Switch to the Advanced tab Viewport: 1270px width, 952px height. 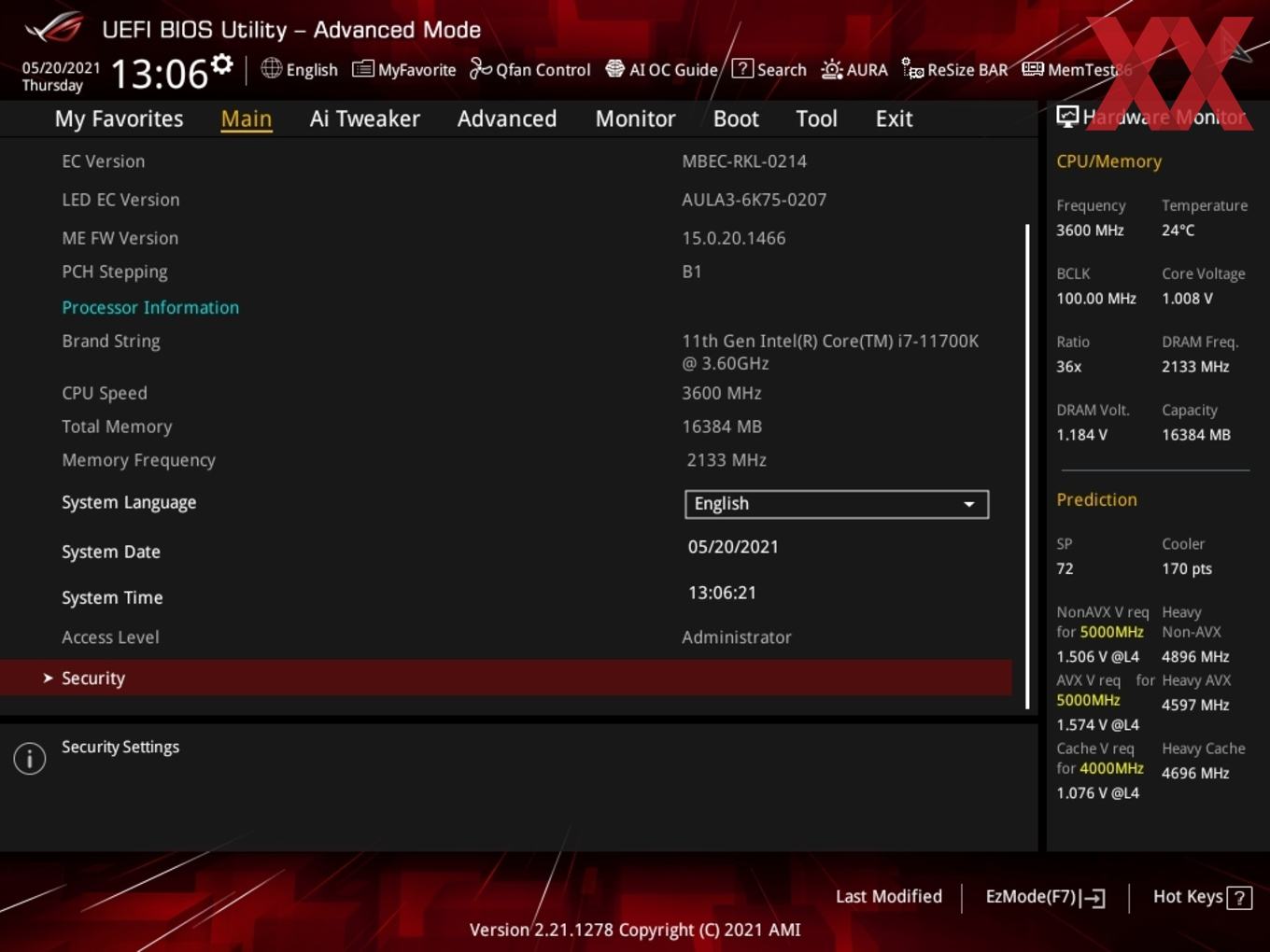pos(507,119)
